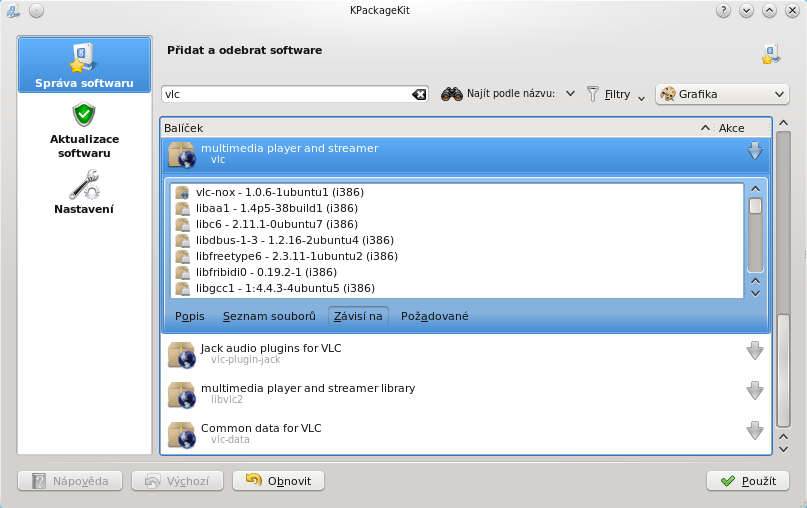The width and height of the screenshot is (807, 508).
Task: Select Jack audio plugins for VLC row
Action: (466, 354)
